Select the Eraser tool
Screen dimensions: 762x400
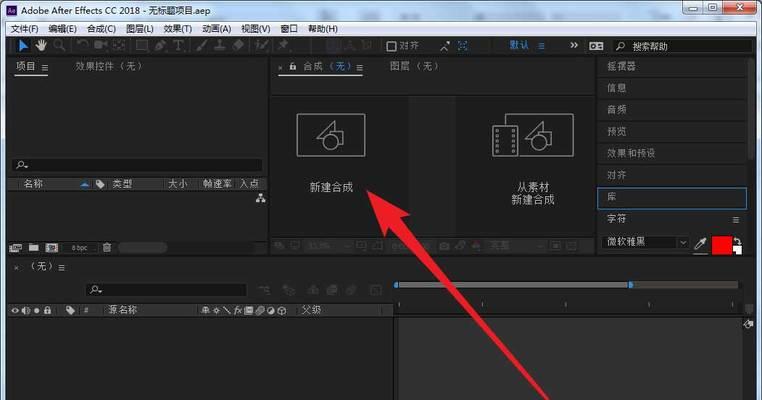pos(238,46)
